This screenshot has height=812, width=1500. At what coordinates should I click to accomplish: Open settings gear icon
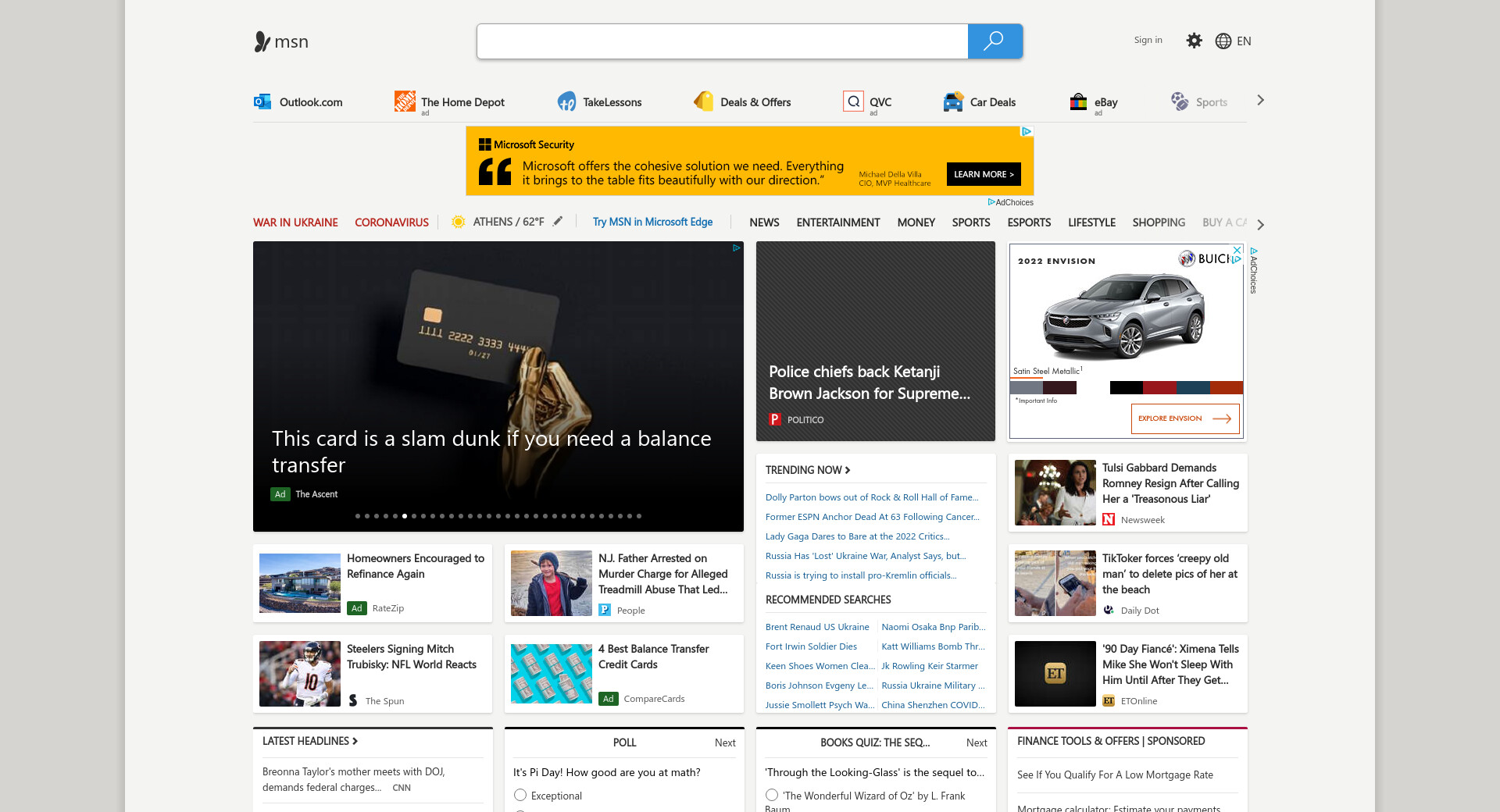tap(1194, 41)
